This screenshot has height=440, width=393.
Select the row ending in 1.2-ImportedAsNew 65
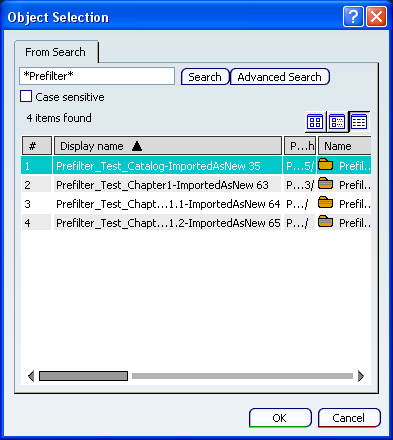tap(168, 223)
